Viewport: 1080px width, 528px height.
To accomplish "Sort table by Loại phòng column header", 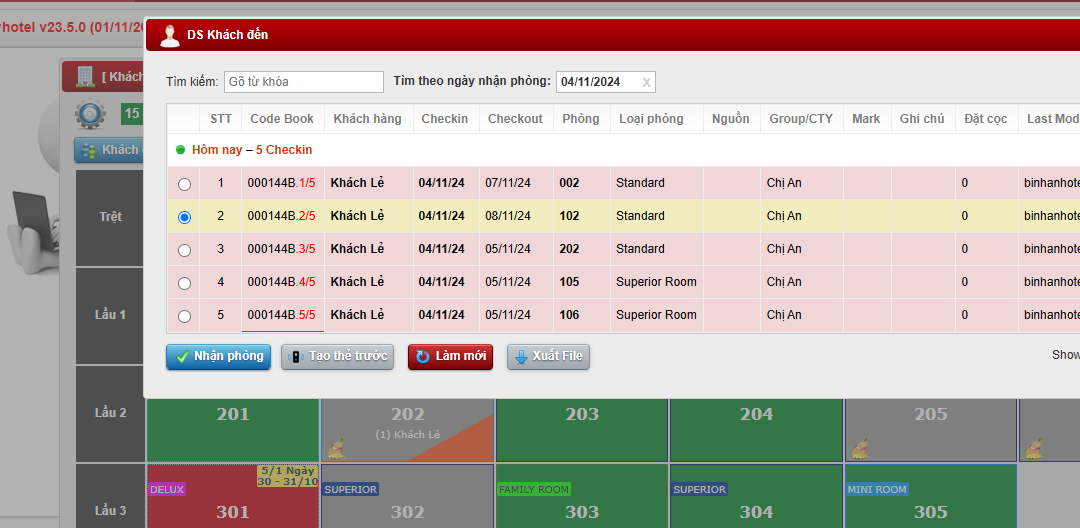I will (x=651, y=119).
